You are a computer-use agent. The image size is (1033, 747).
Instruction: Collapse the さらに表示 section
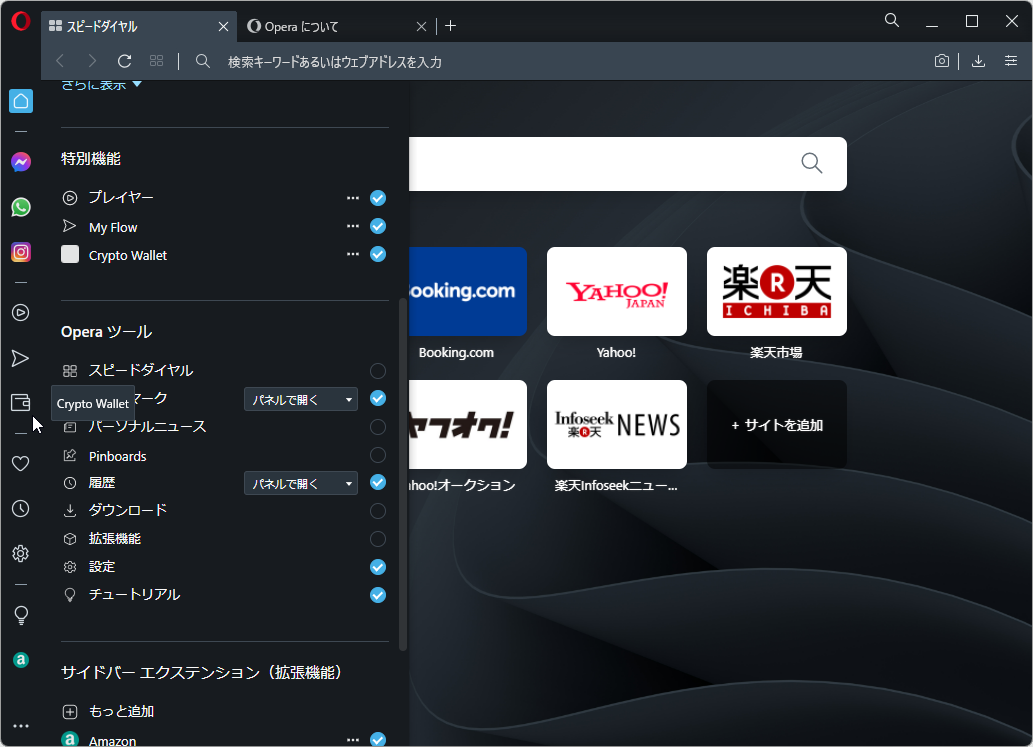(99, 84)
